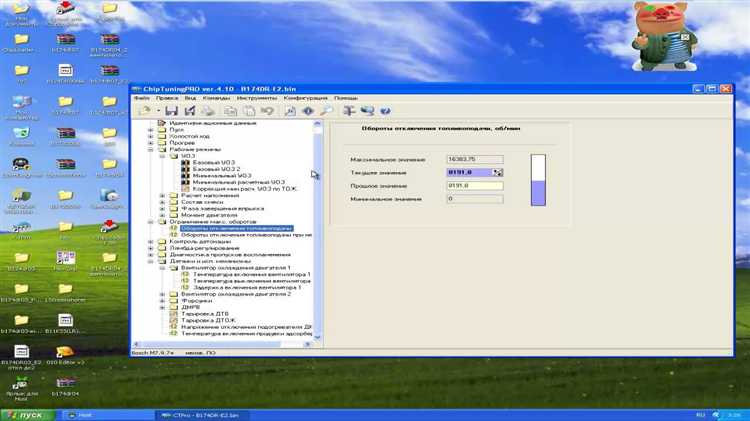Viewport: 750px width, 421px height.
Task: Select Задержка включения вентилятора 1
Action: pos(247,288)
